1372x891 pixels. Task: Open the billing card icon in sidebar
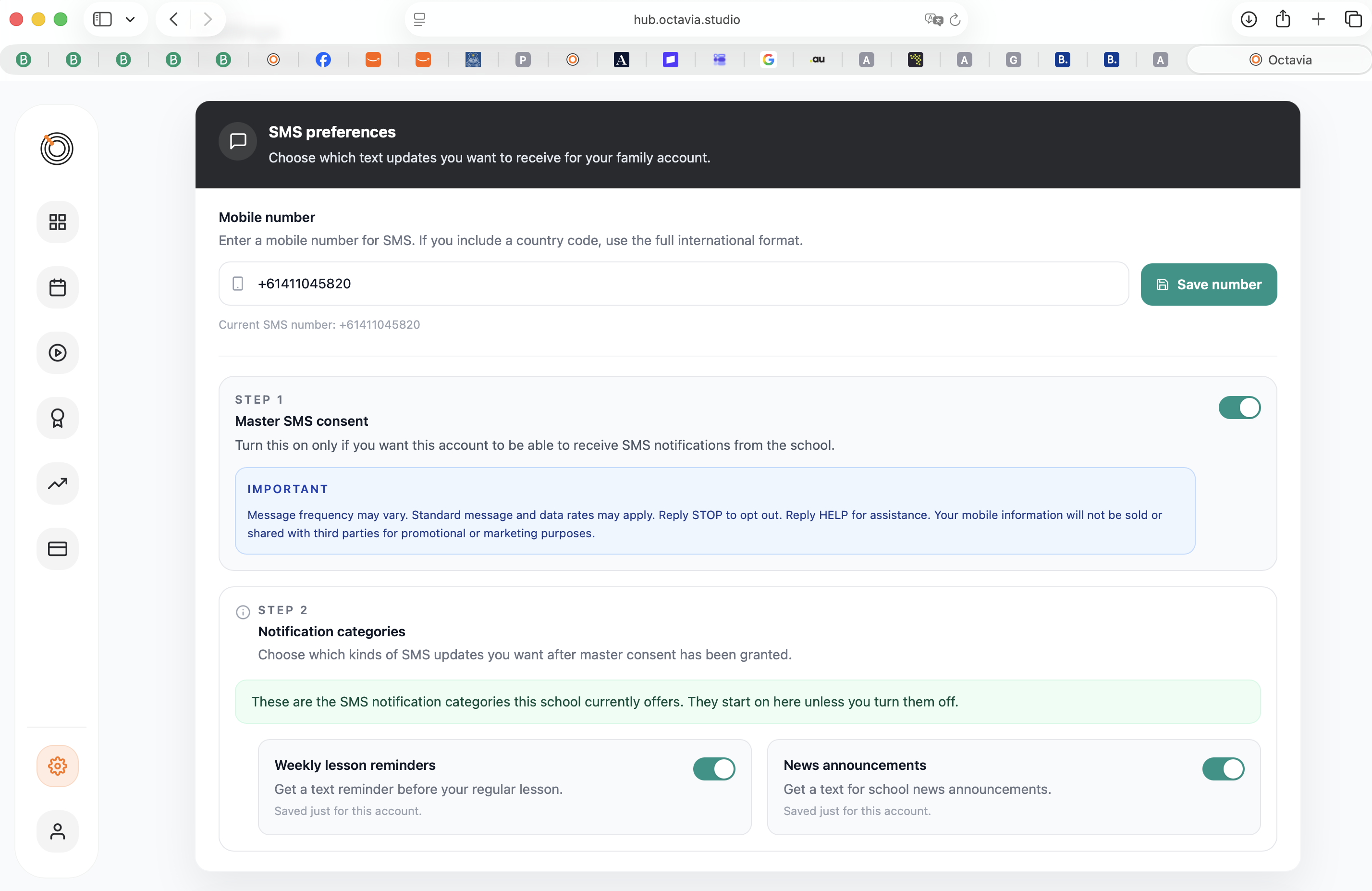[x=57, y=548]
